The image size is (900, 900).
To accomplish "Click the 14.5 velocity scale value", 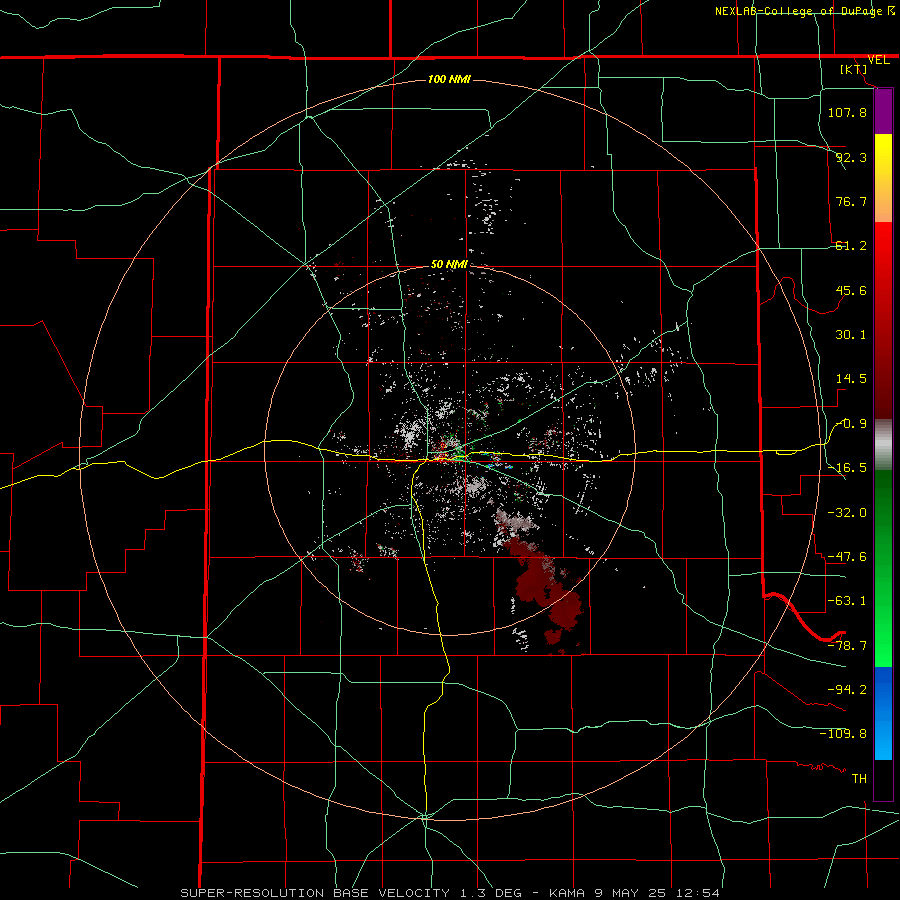I will (851, 379).
